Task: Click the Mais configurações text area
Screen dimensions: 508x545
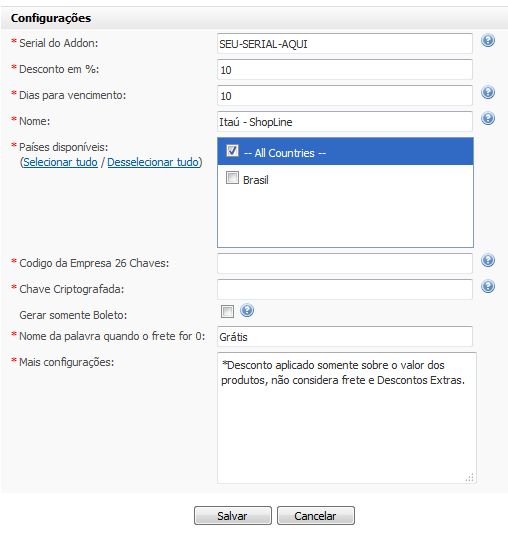Action: (347, 418)
